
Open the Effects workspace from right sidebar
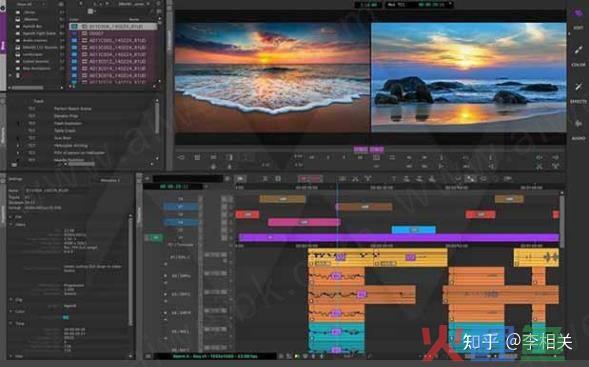578,87
